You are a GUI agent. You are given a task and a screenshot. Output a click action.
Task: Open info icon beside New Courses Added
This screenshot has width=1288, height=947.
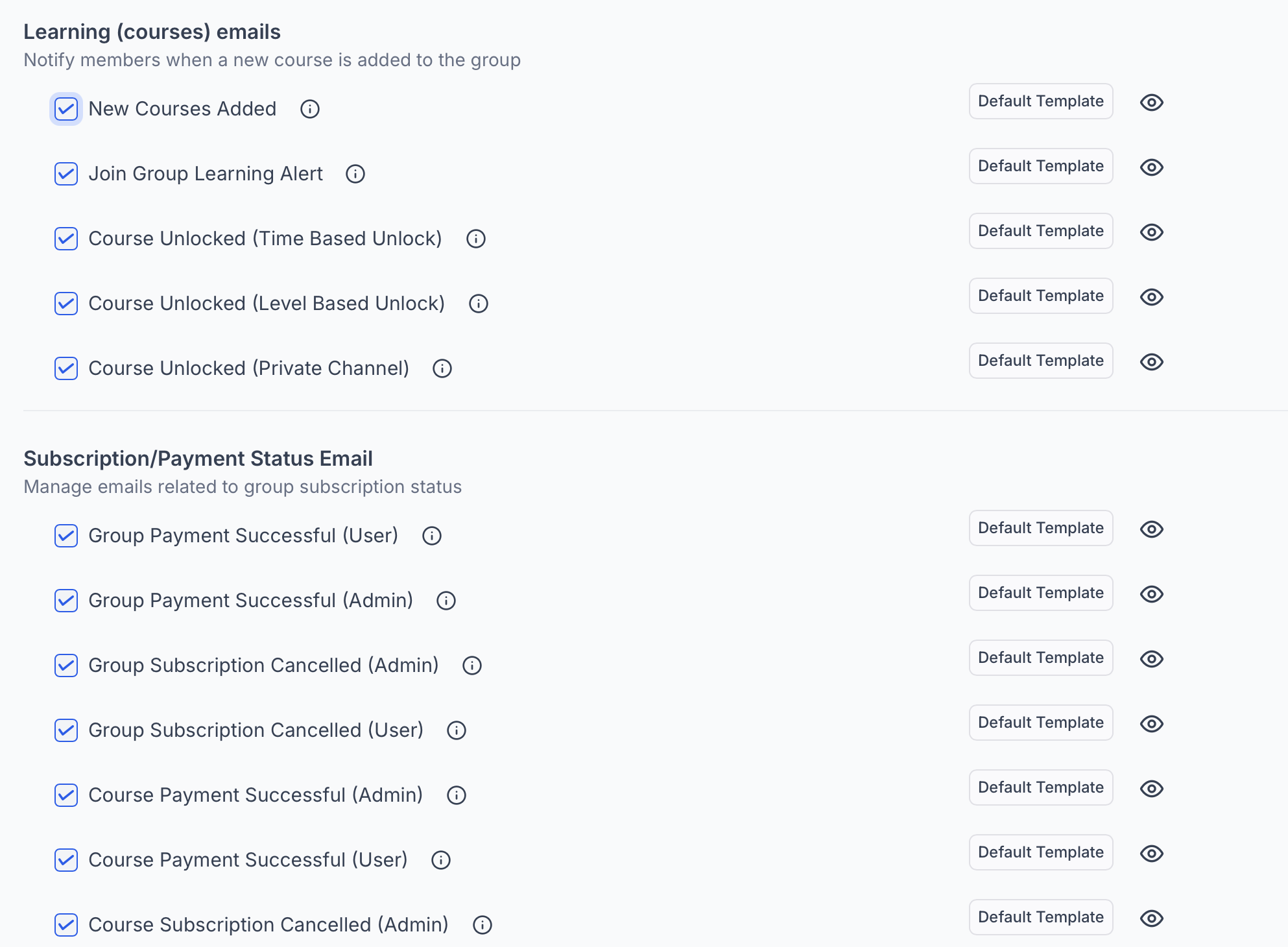coord(310,109)
